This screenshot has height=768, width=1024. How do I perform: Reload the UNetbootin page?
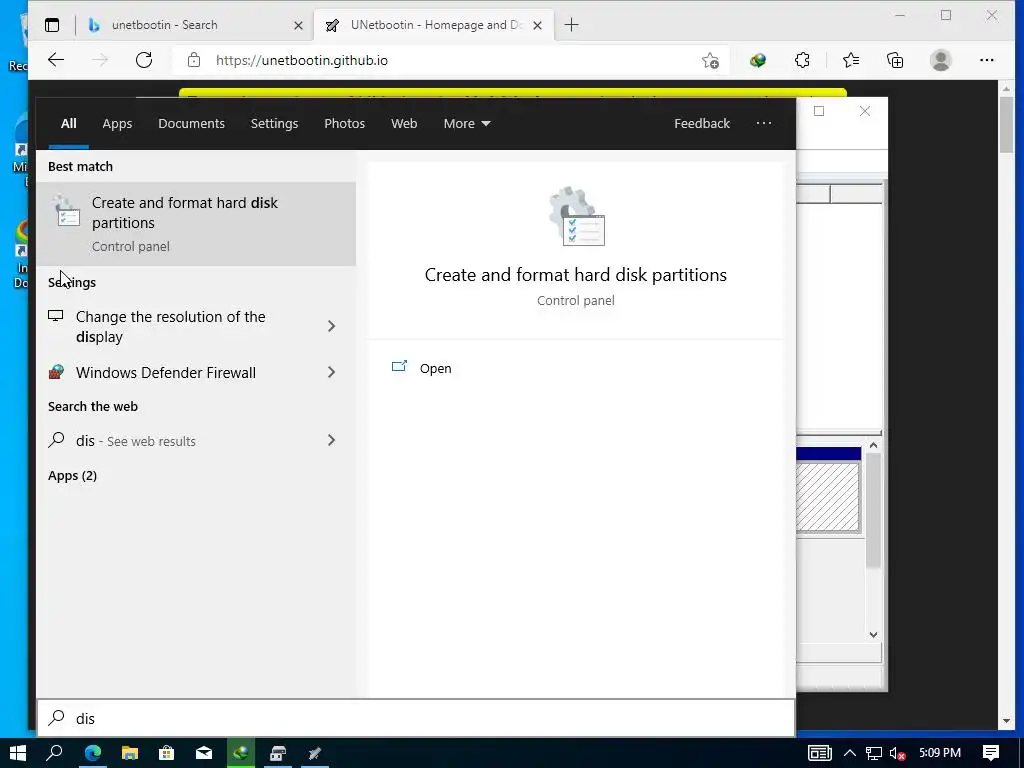[144, 60]
